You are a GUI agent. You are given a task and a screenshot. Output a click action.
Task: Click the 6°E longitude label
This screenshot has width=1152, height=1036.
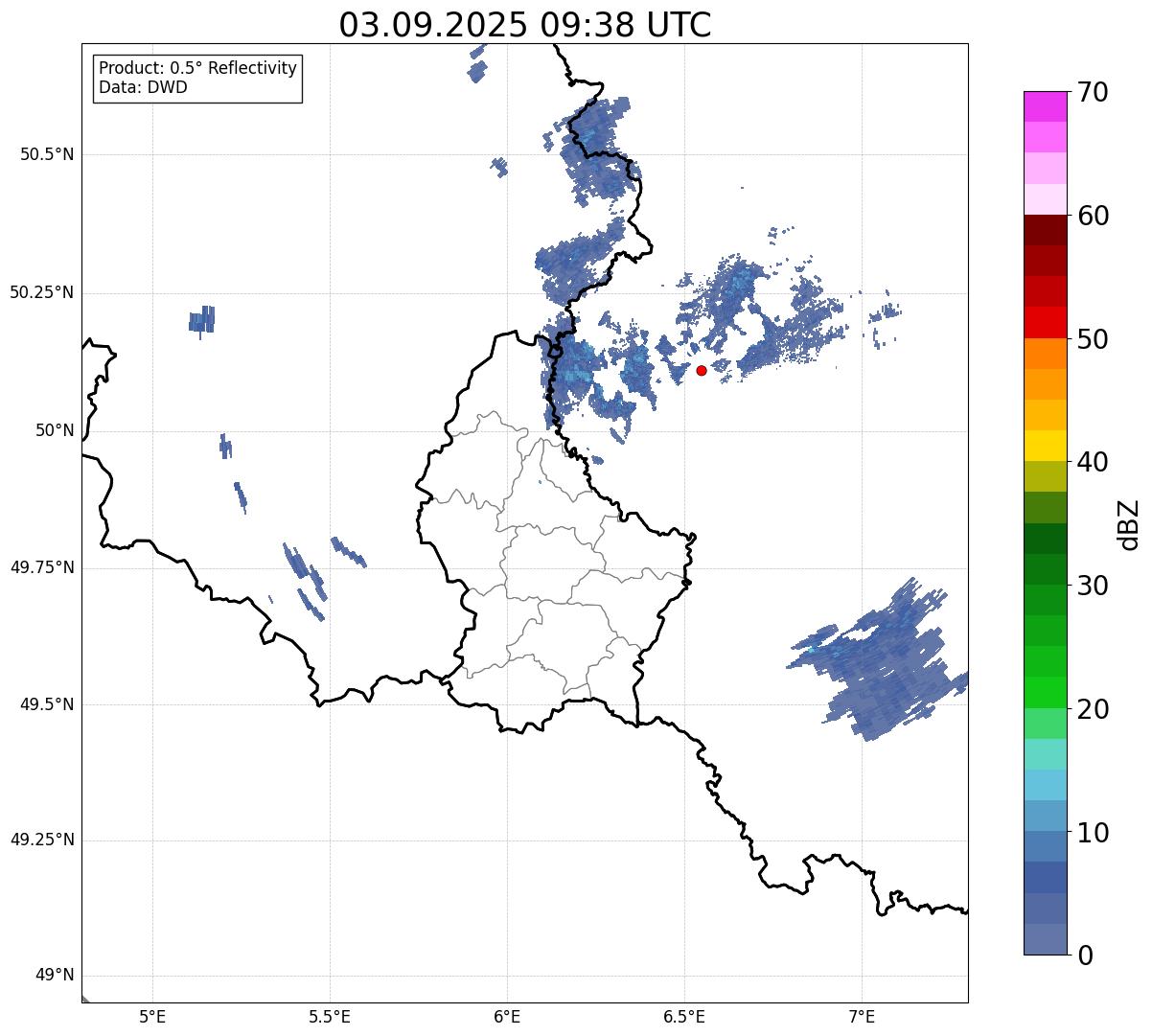pos(507,1018)
